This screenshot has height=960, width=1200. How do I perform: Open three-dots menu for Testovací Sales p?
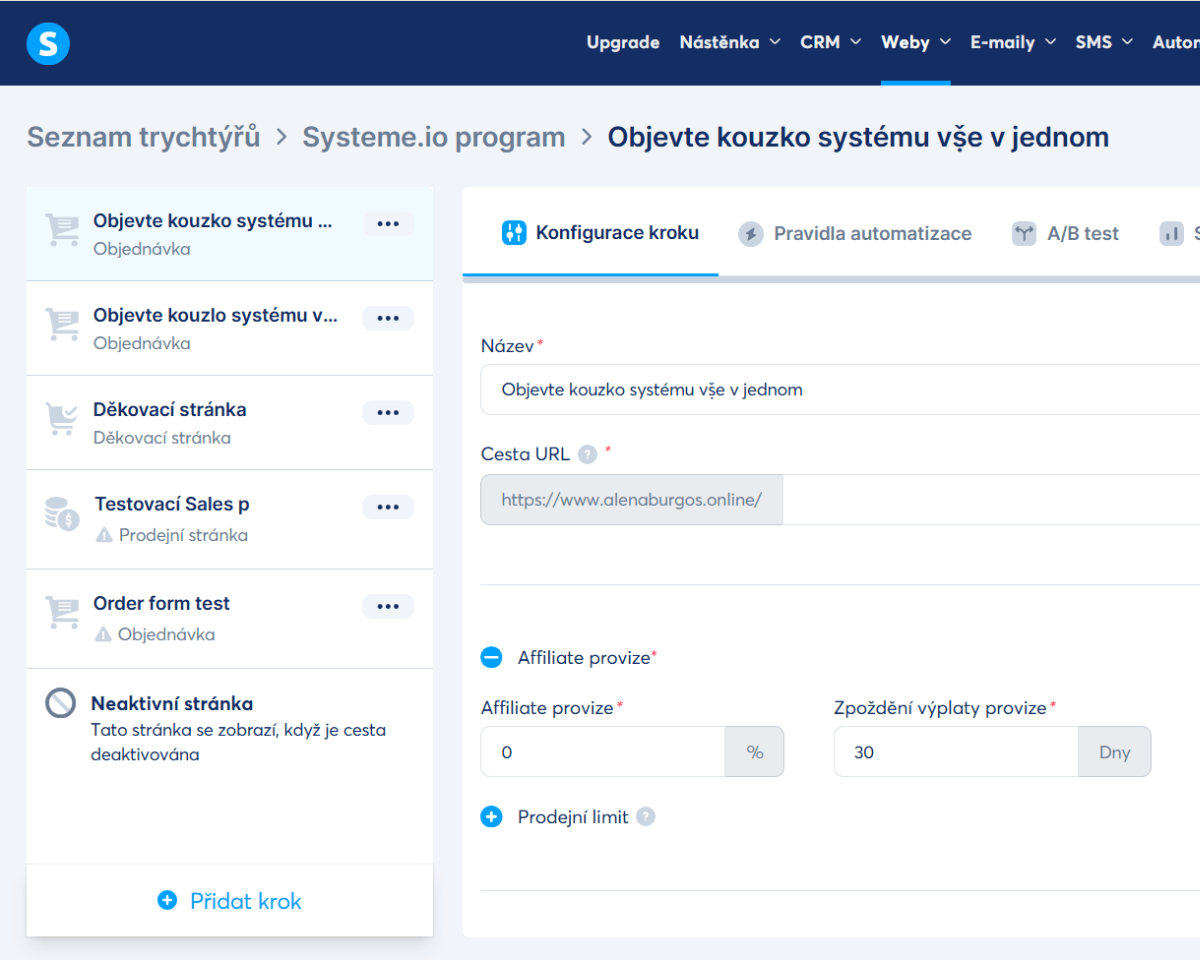coord(387,507)
